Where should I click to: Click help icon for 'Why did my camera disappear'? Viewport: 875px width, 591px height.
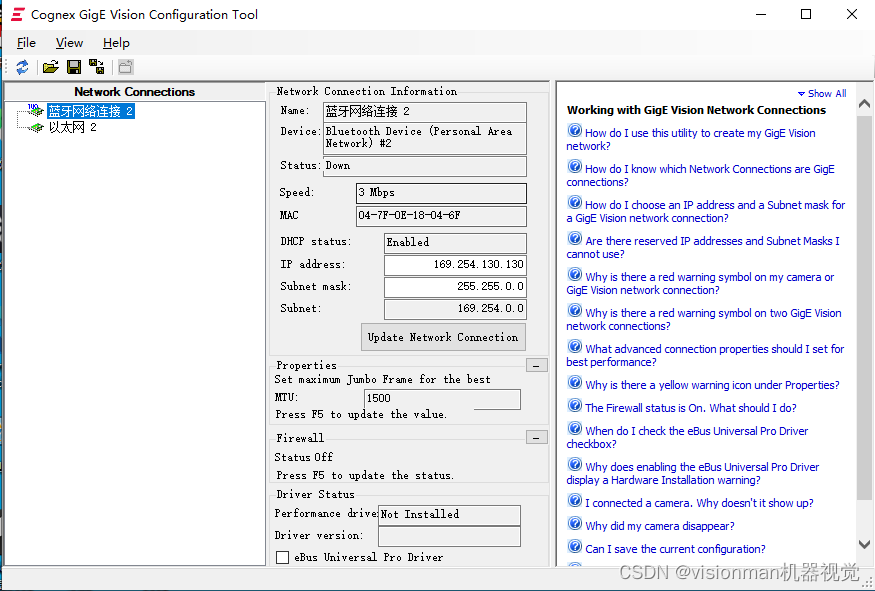coord(575,523)
